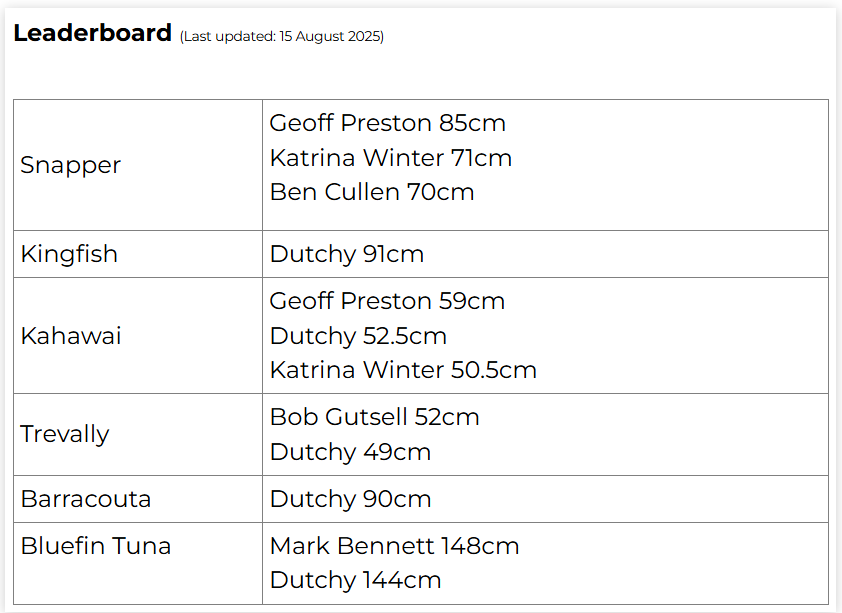
Task: Click Geoff Preston's 59cm kahawai entry
Action: tap(387, 301)
